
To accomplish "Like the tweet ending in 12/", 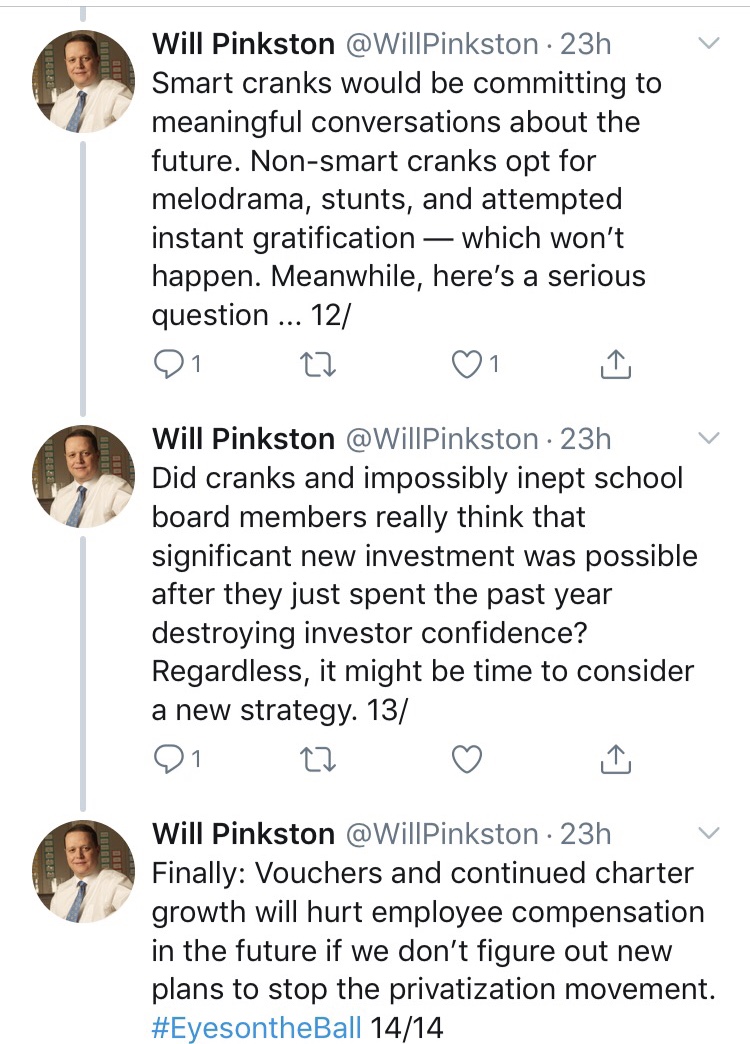I will pos(466,366).
